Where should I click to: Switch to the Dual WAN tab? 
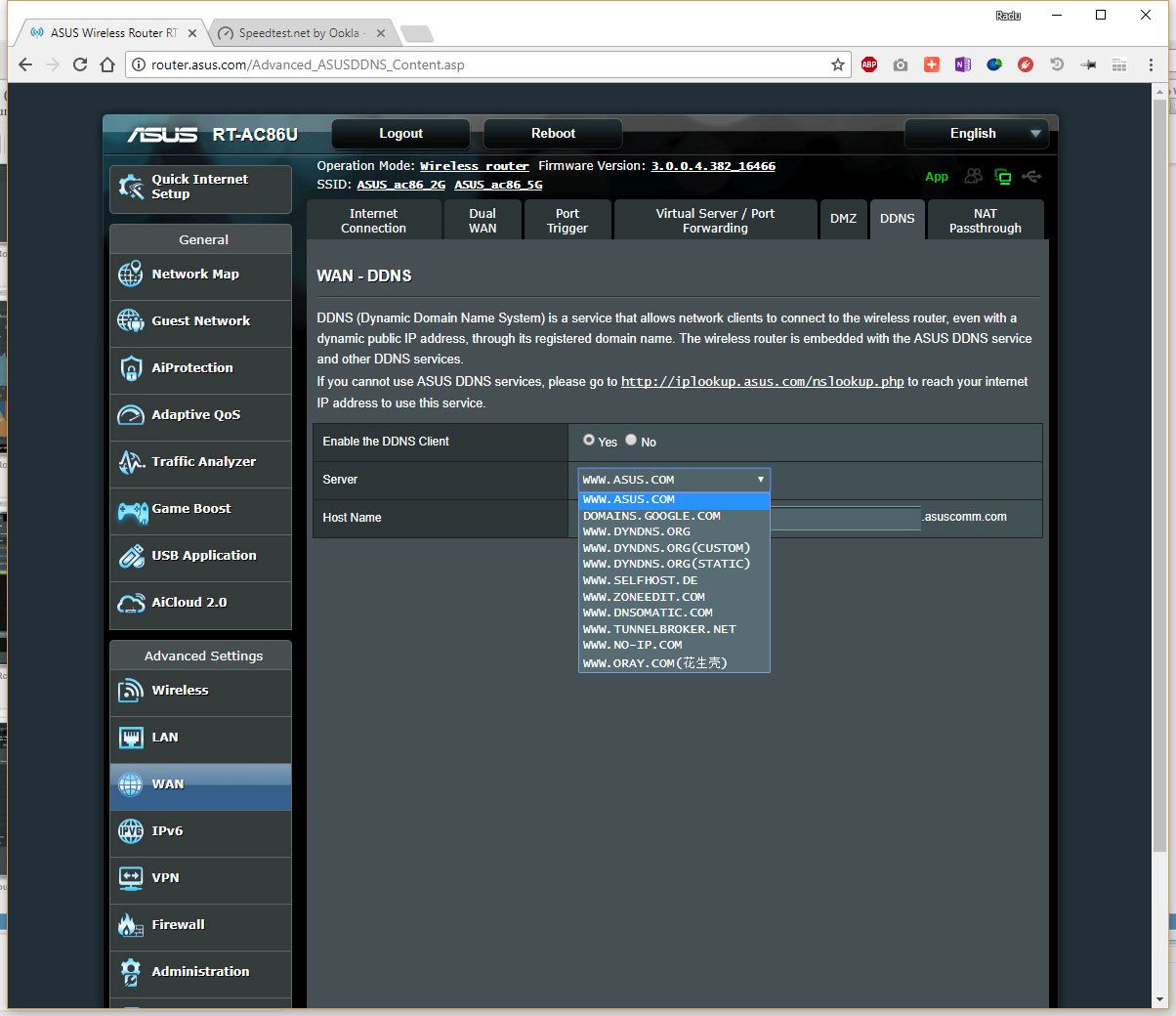pyautogui.click(x=483, y=221)
